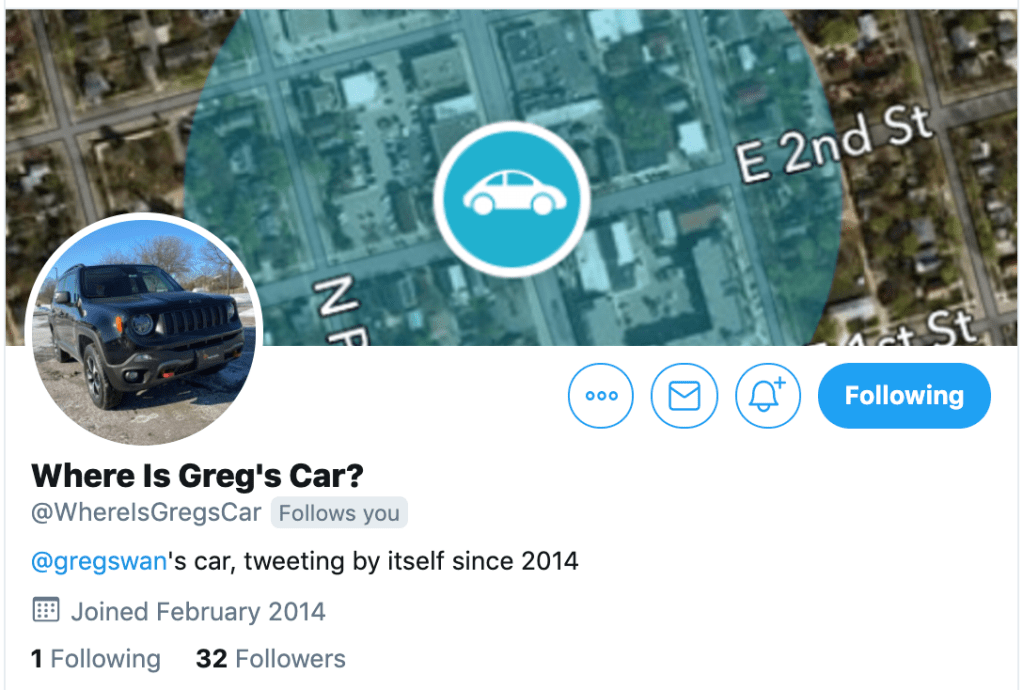Click the Follows you badge
The width and height of the screenshot is (1023, 690).
(339, 513)
